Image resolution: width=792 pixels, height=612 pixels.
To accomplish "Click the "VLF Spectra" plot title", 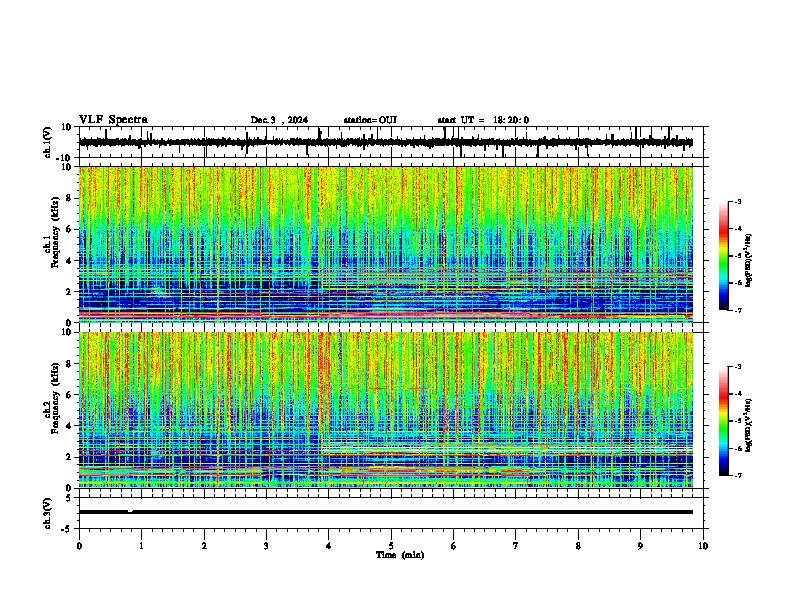I will point(113,120).
